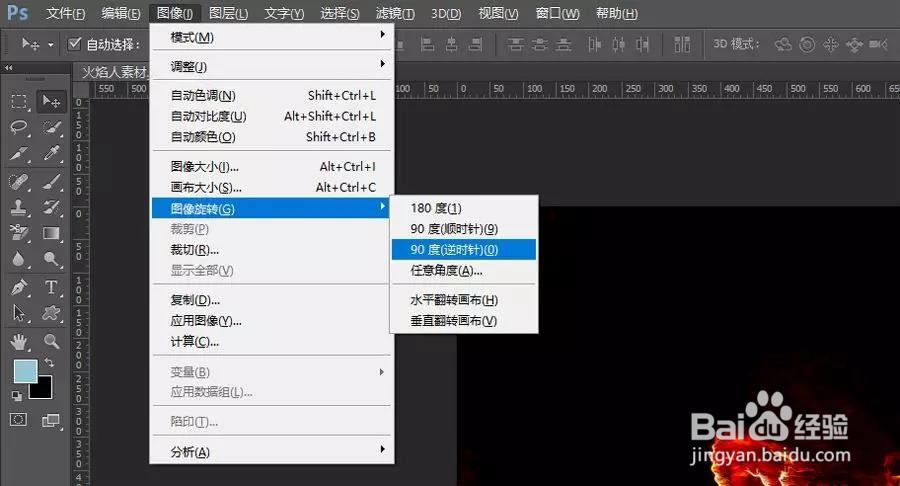Viewport: 900px width, 486px height.
Task: Open the 帮助(H) menu
Action: click(x=616, y=13)
